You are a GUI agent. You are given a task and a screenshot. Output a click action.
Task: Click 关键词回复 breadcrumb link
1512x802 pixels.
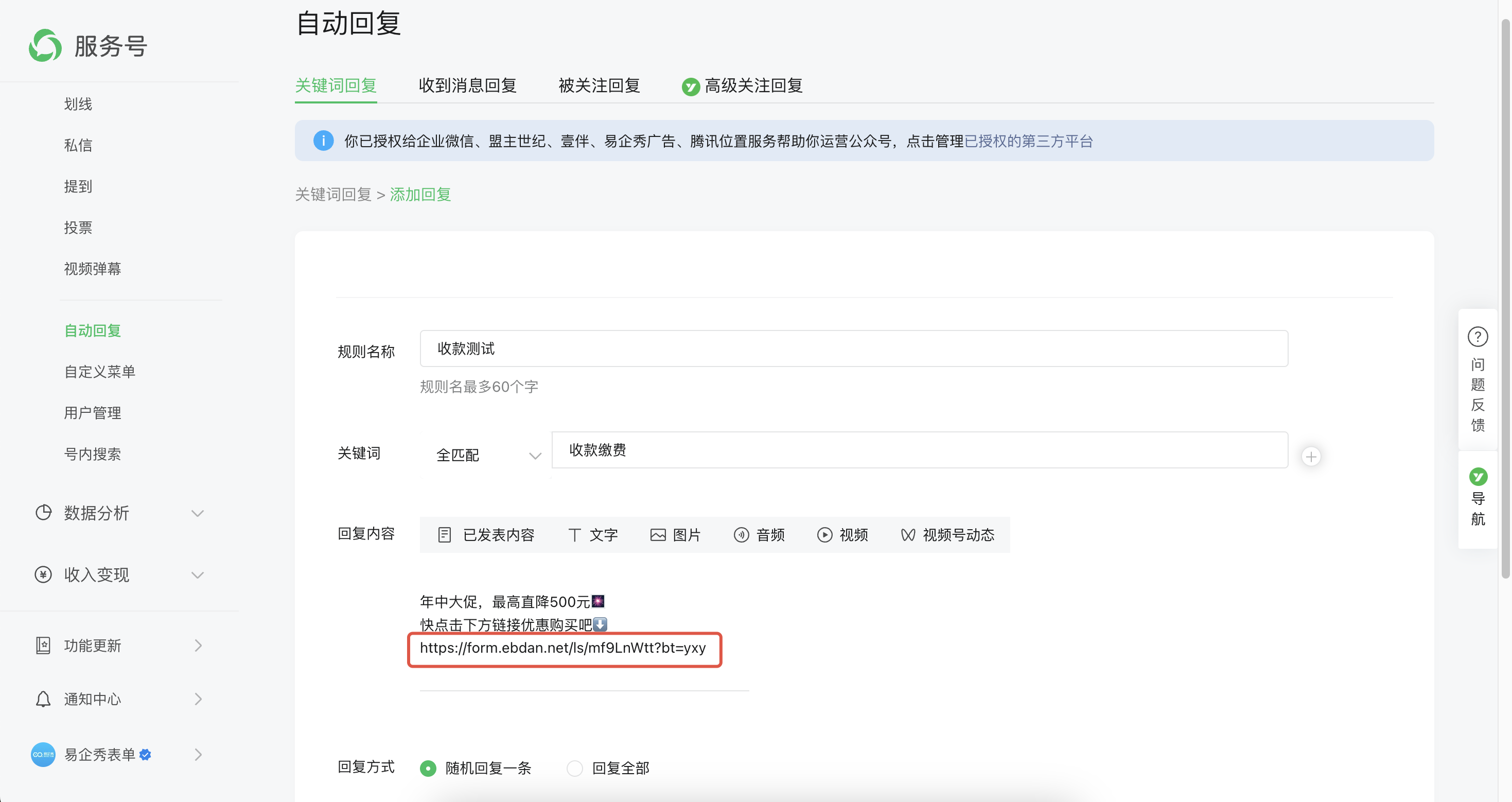[x=333, y=195]
